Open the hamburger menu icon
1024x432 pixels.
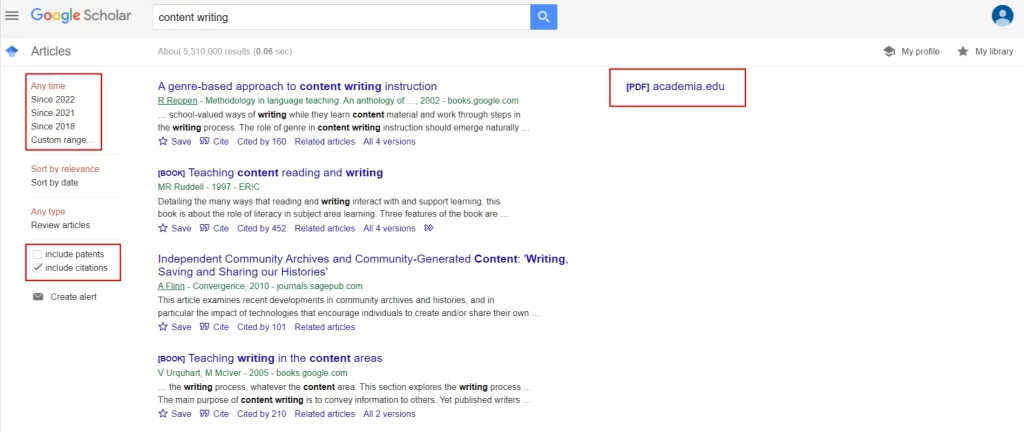(12, 16)
